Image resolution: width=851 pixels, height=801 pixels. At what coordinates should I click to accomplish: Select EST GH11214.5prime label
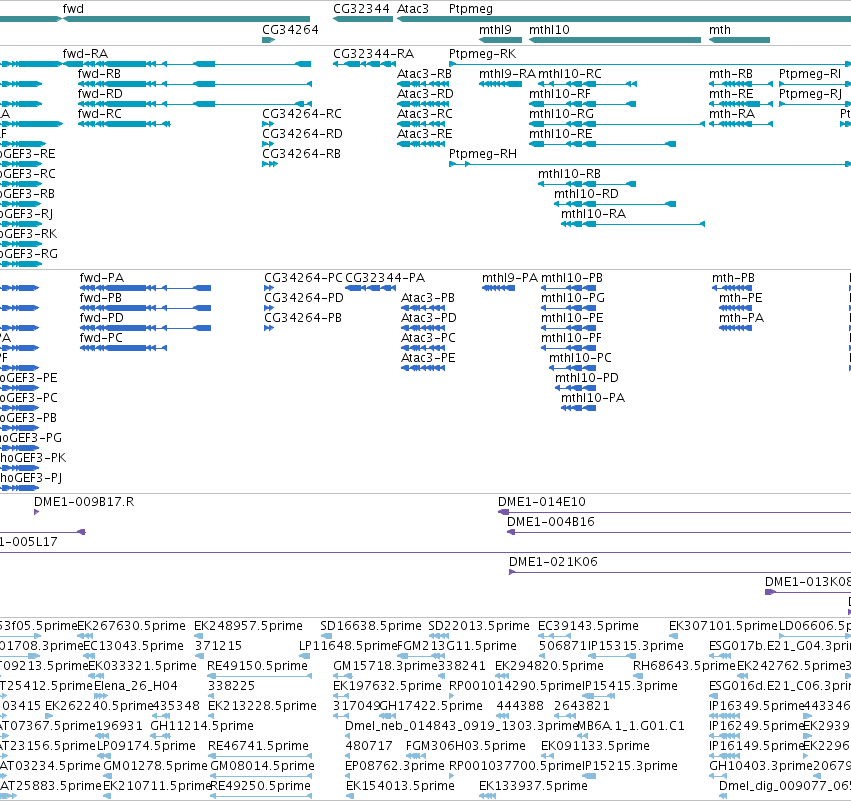202,727
